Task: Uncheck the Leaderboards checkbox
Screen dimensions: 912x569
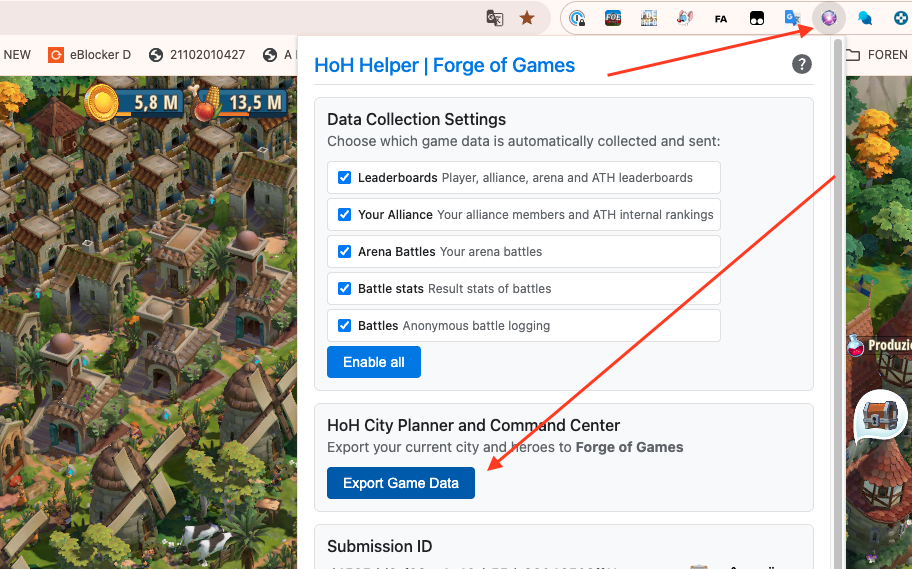Action: (344, 178)
